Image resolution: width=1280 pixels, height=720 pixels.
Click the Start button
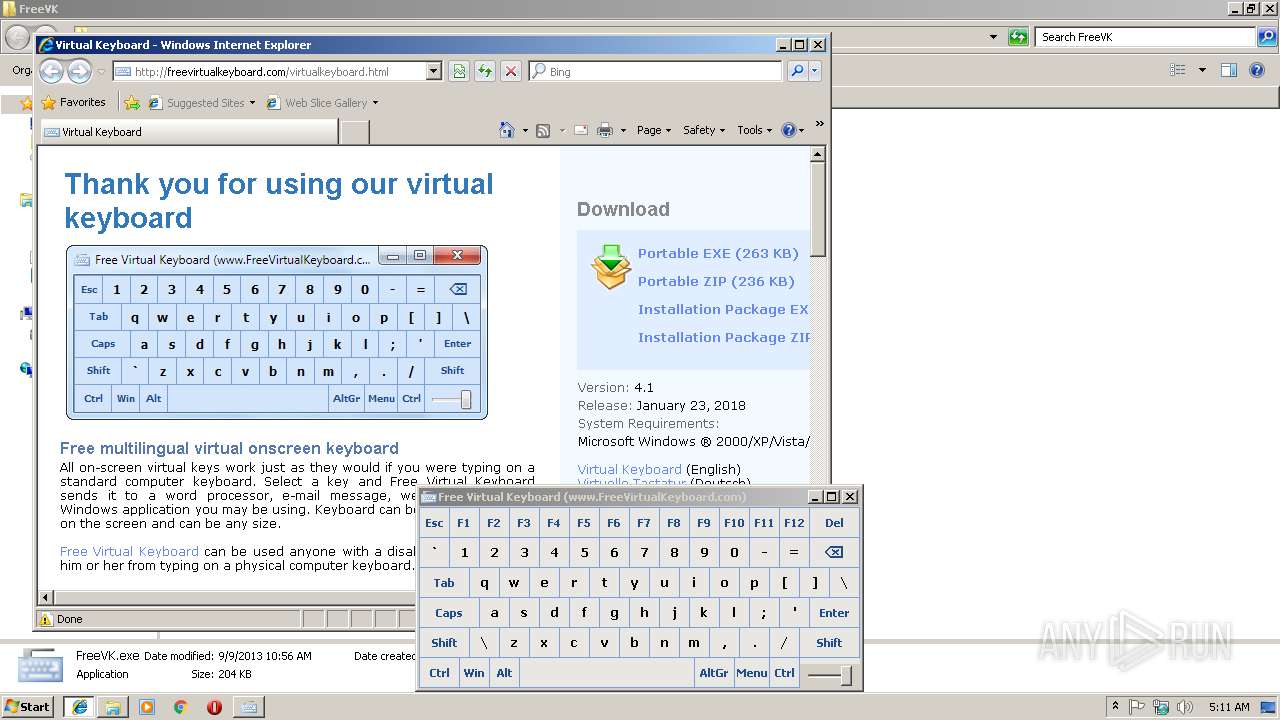28,707
